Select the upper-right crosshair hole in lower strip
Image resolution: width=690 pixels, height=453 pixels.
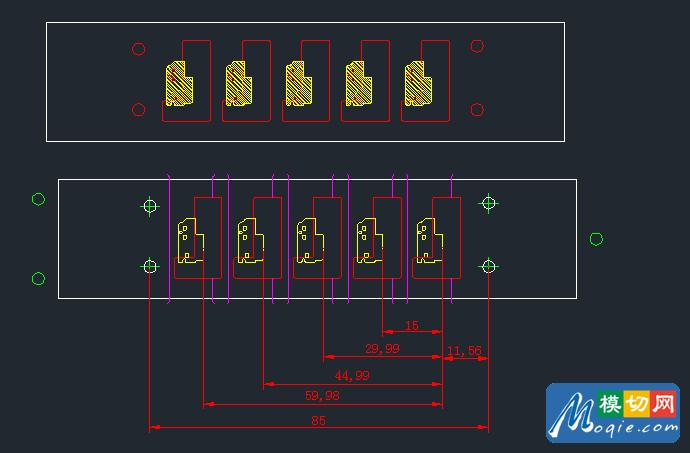pyautogui.click(x=488, y=203)
